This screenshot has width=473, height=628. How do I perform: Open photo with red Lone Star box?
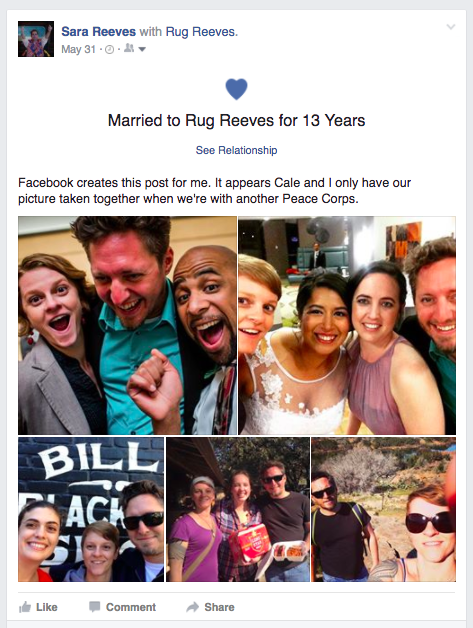point(238,509)
